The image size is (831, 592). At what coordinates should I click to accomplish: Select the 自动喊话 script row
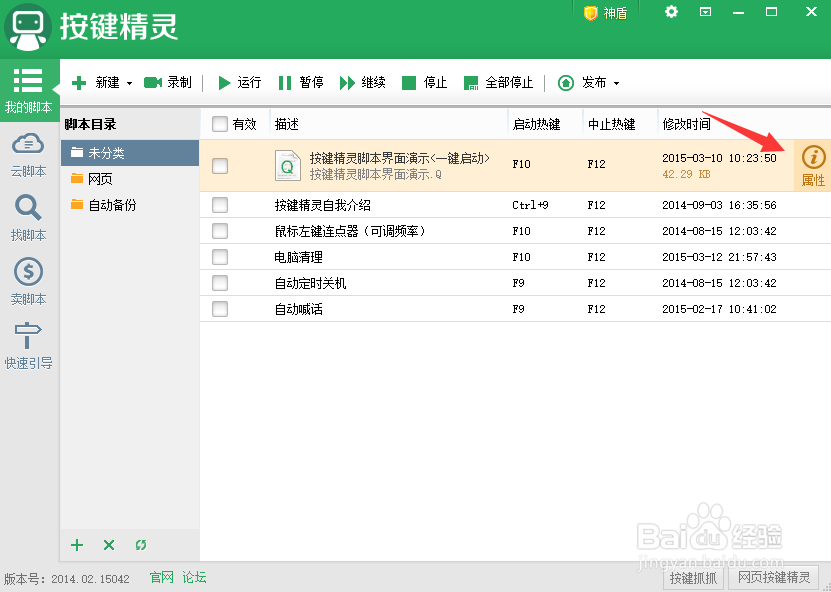pos(515,309)
